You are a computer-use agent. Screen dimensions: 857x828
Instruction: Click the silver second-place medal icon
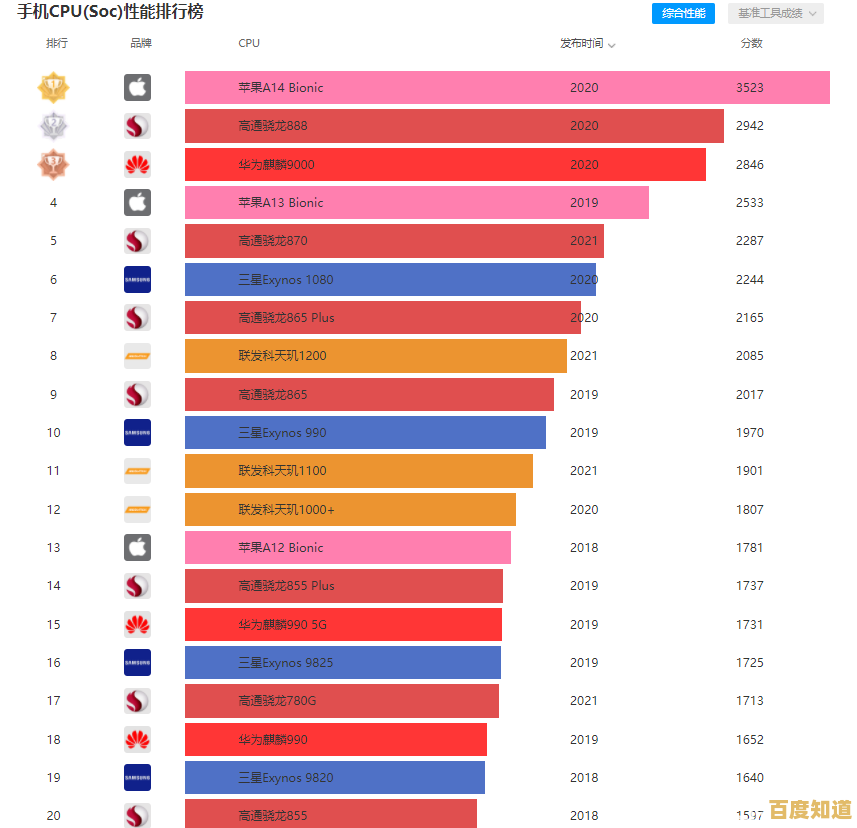click(53, 126)
